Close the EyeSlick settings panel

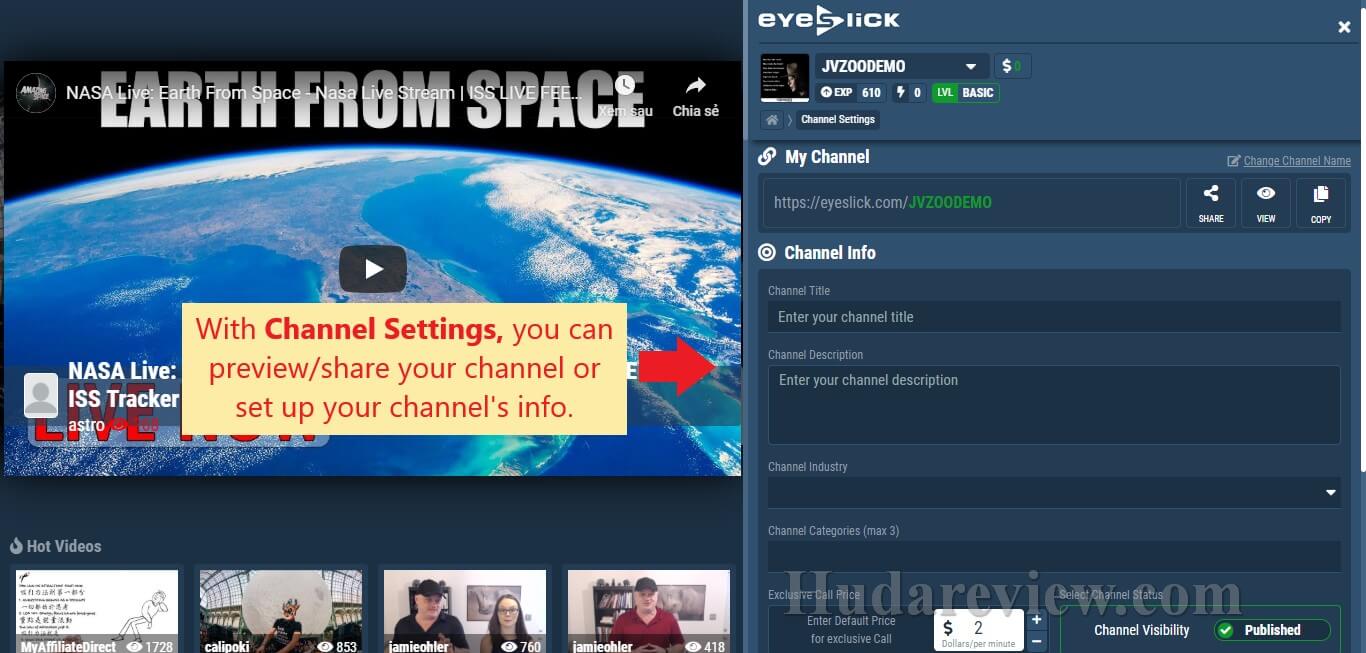(1344, 27)
